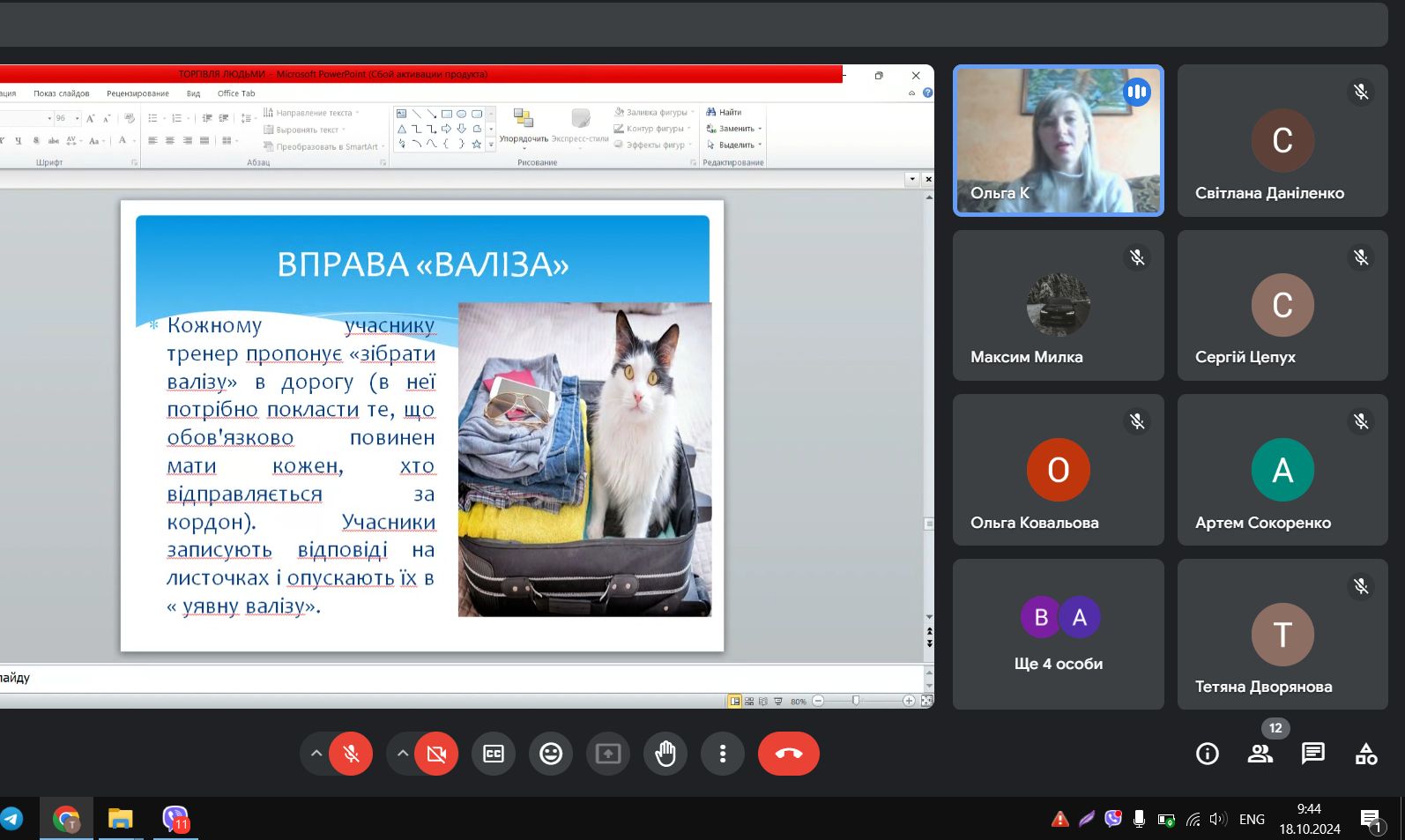Viewport: 1405px width, 840px height.
Task: Turn on closed captions
Action: point(494,754)
